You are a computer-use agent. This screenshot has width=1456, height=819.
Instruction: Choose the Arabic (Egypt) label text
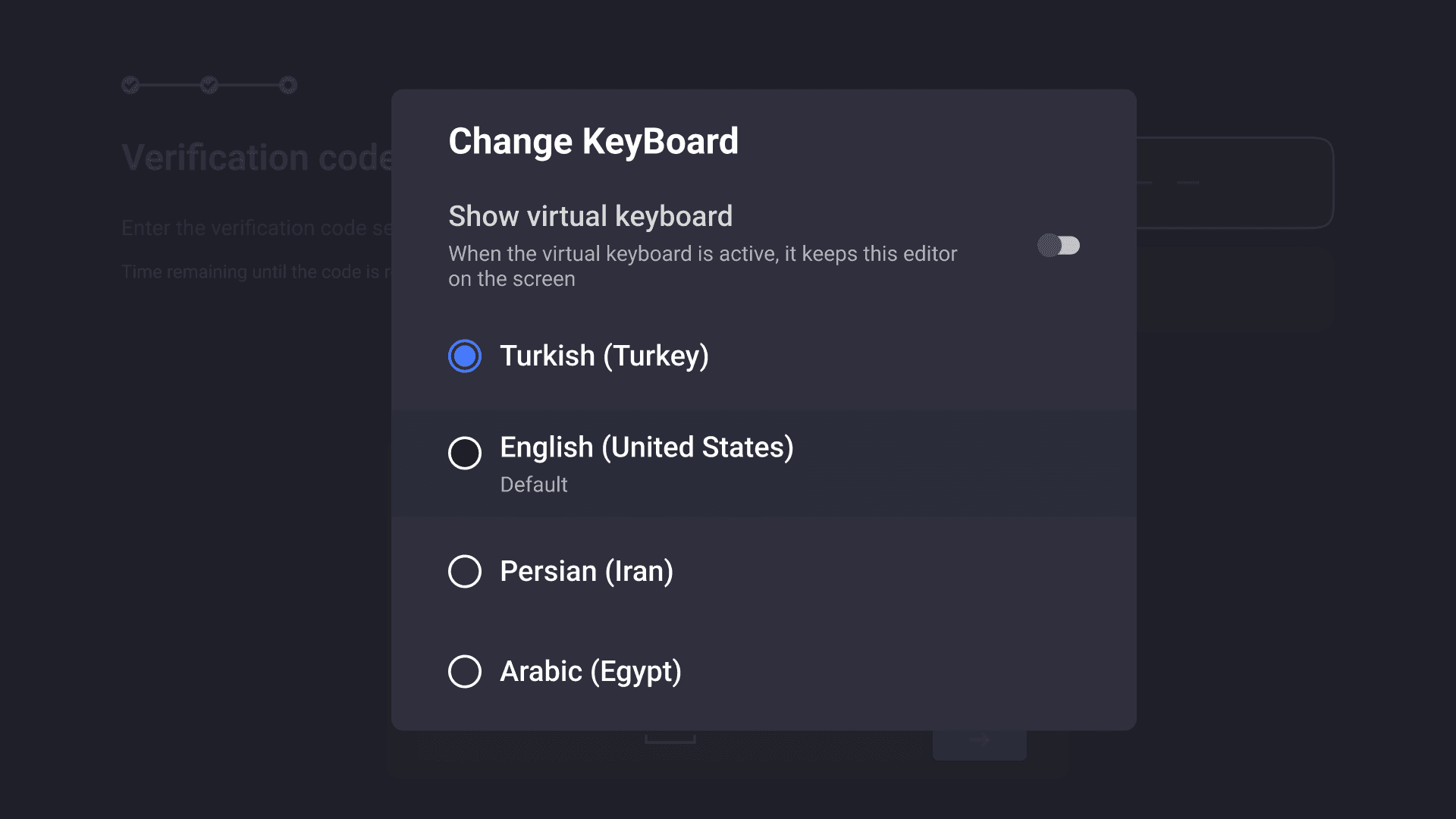click(x=591, y=672)
